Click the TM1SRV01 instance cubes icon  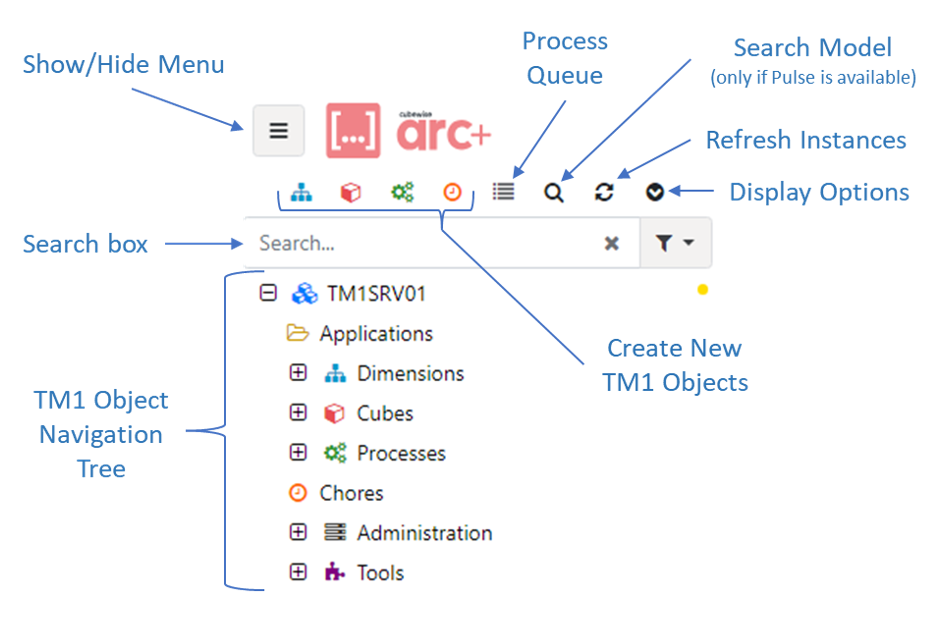pos(304,294)
